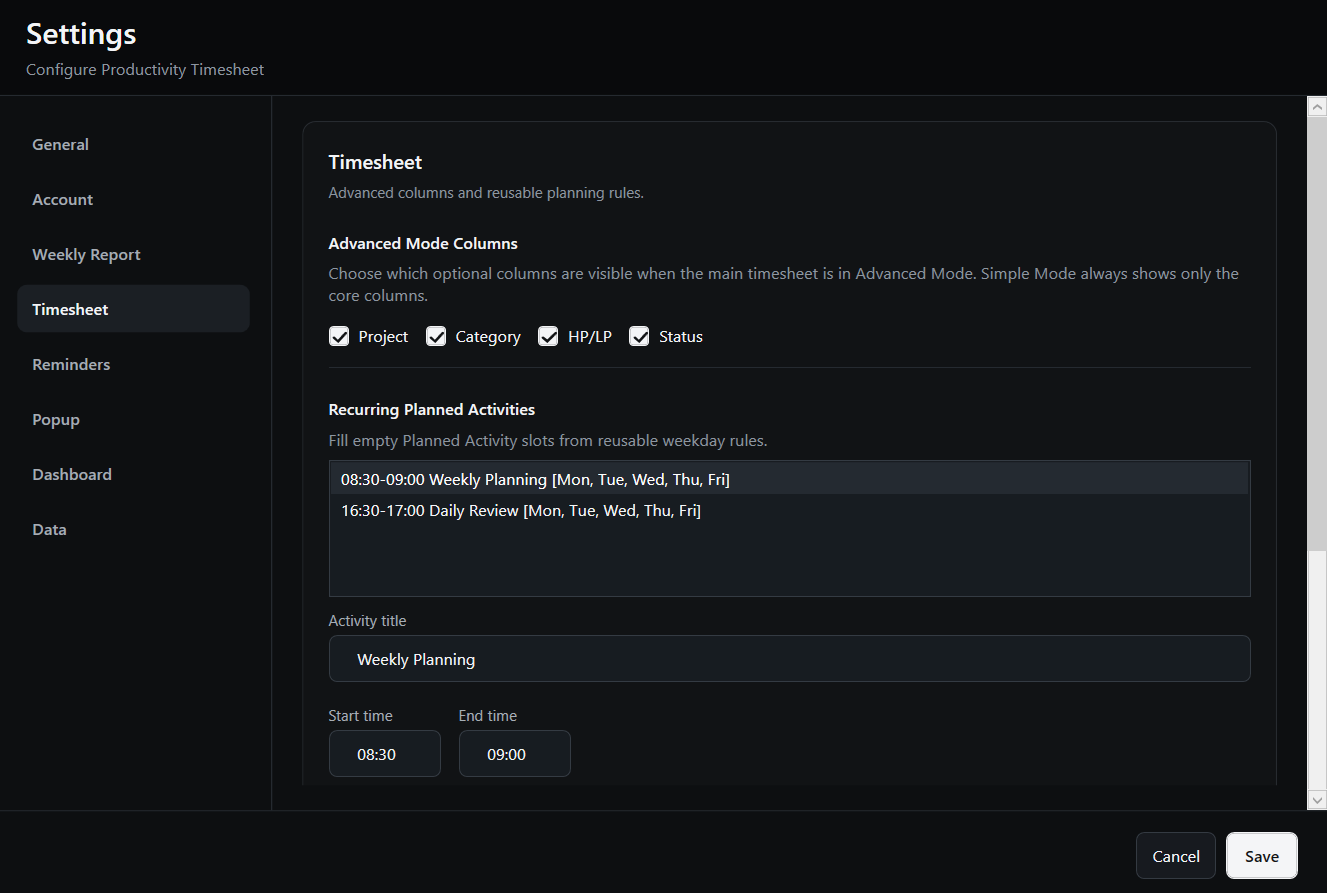The width and height of the screenshot is (1327, 893).
Task: Uncheck the Project column checkbox
Action: [339, 337]
